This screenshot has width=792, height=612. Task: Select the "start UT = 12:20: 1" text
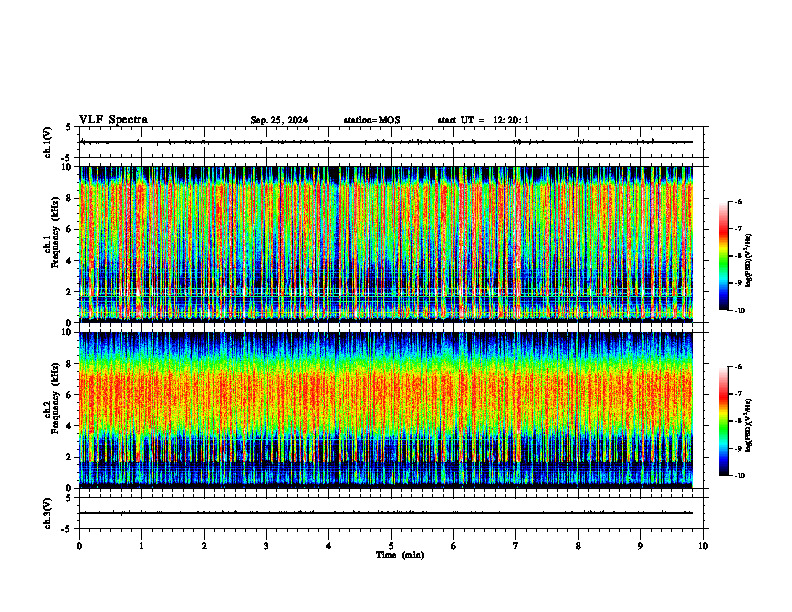tap(483, 120)
